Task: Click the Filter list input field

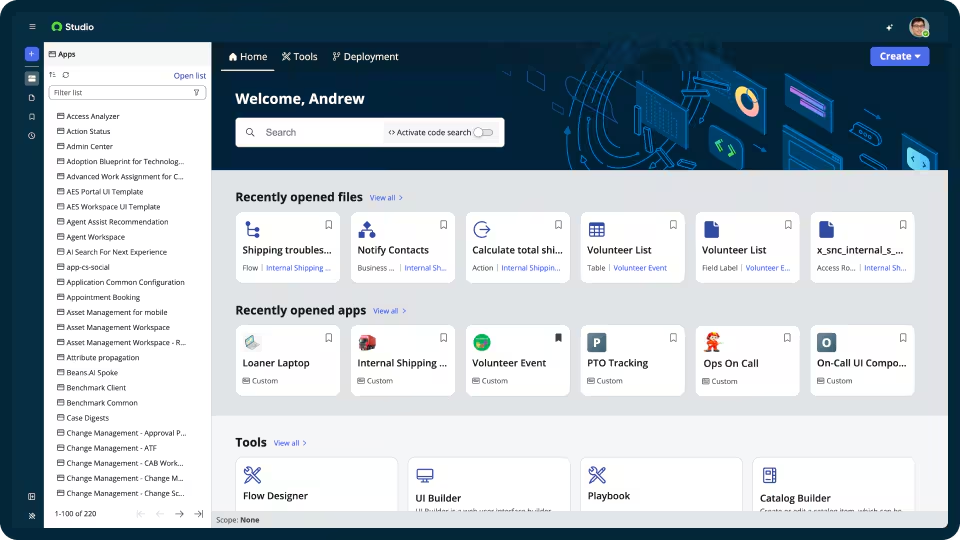Action: click(127, 92)
